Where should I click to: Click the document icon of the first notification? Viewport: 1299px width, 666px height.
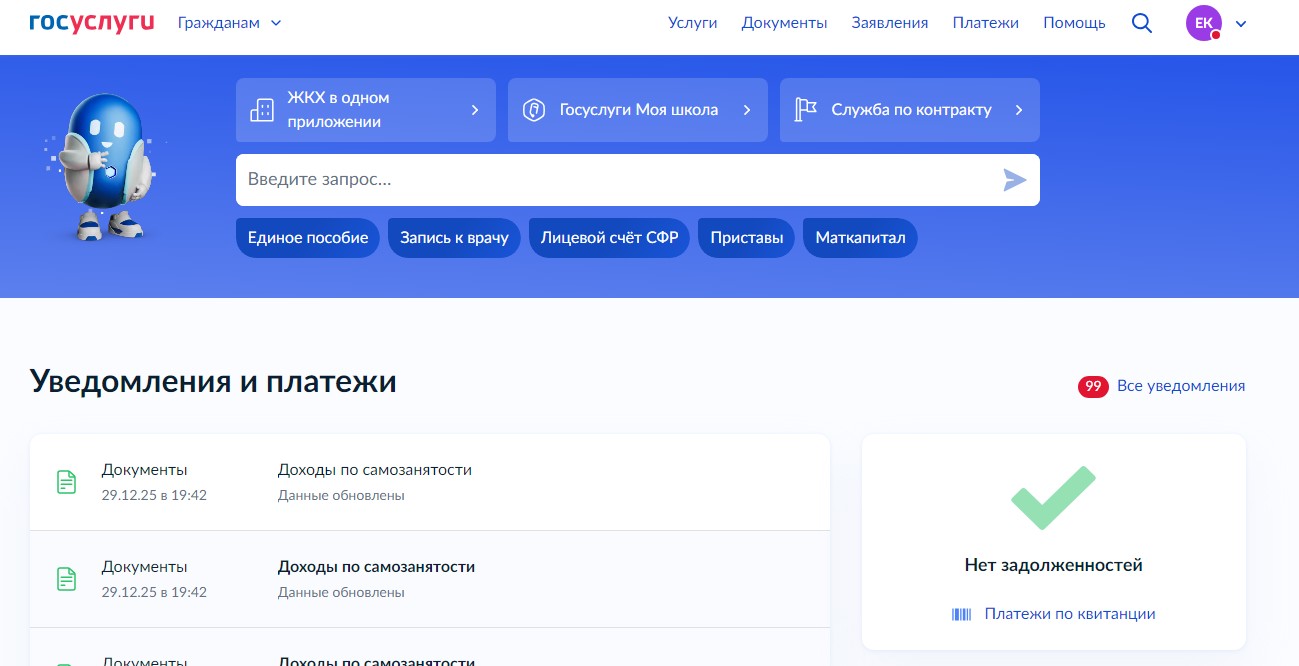66,481
